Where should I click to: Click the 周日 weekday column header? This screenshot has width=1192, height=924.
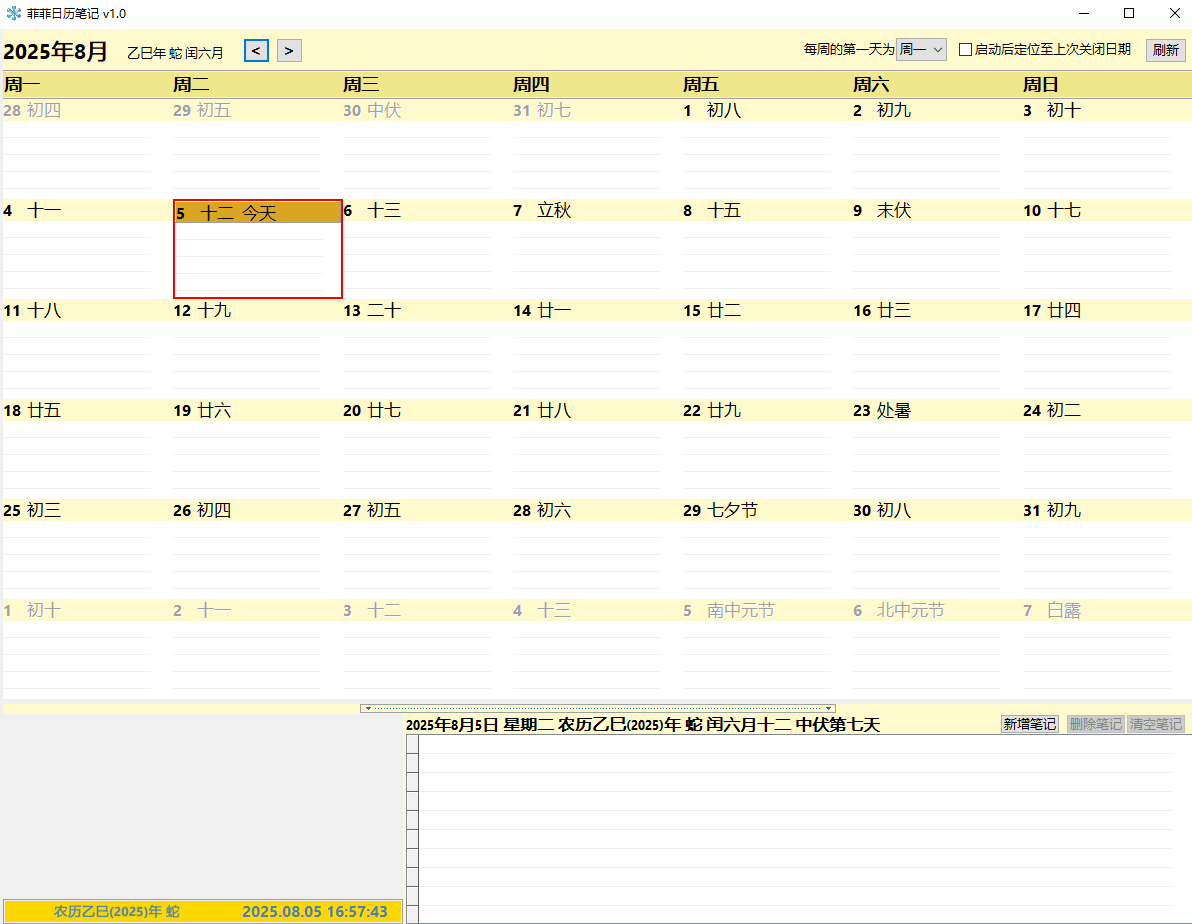[1040, 85]
